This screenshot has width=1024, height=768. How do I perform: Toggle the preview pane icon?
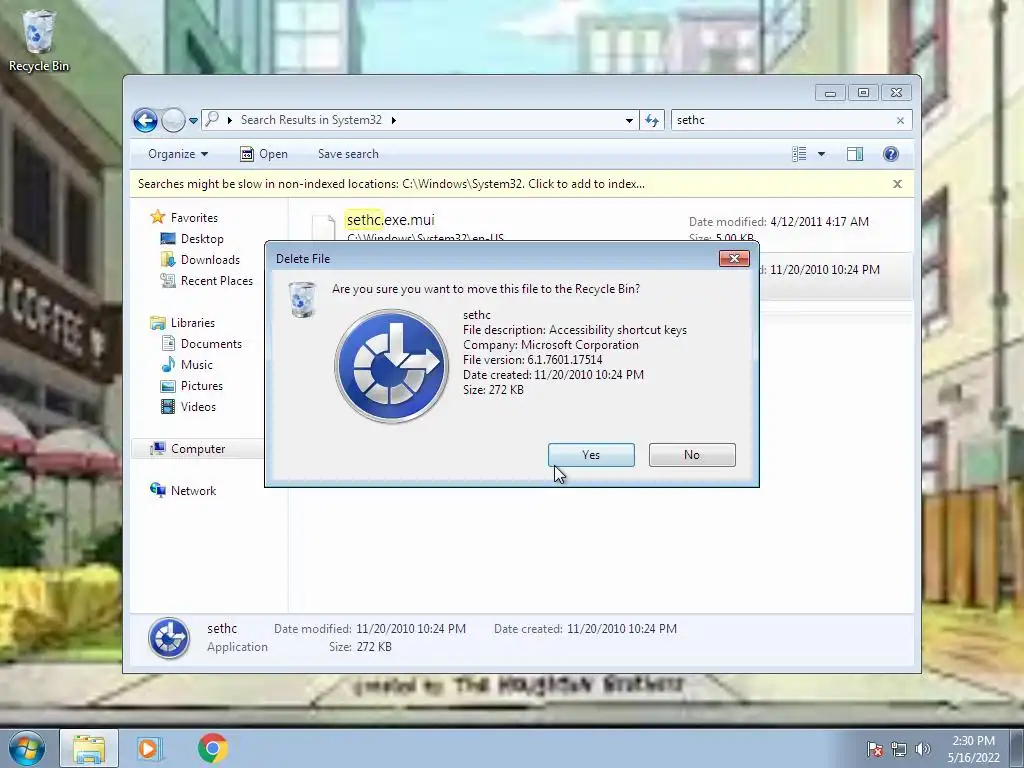pyautogui.click(x=855, y=154)
